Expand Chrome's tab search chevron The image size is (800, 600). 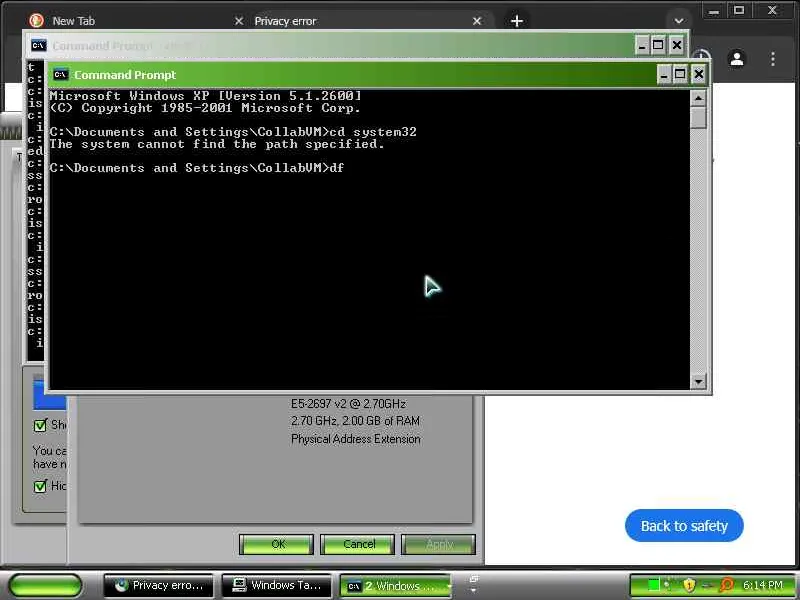tap(679, 21)
